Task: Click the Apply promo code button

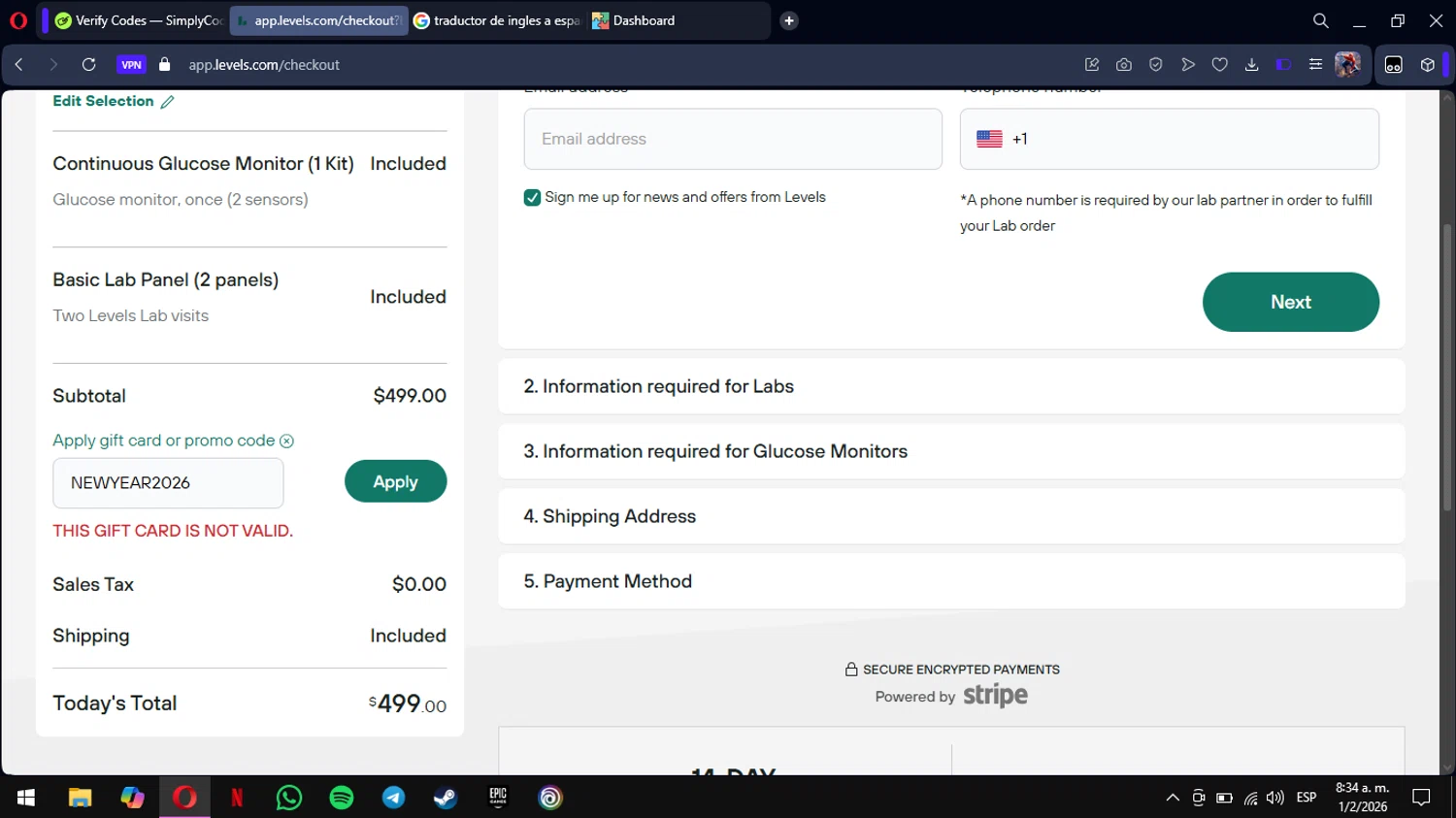Action: coord(395,481)
